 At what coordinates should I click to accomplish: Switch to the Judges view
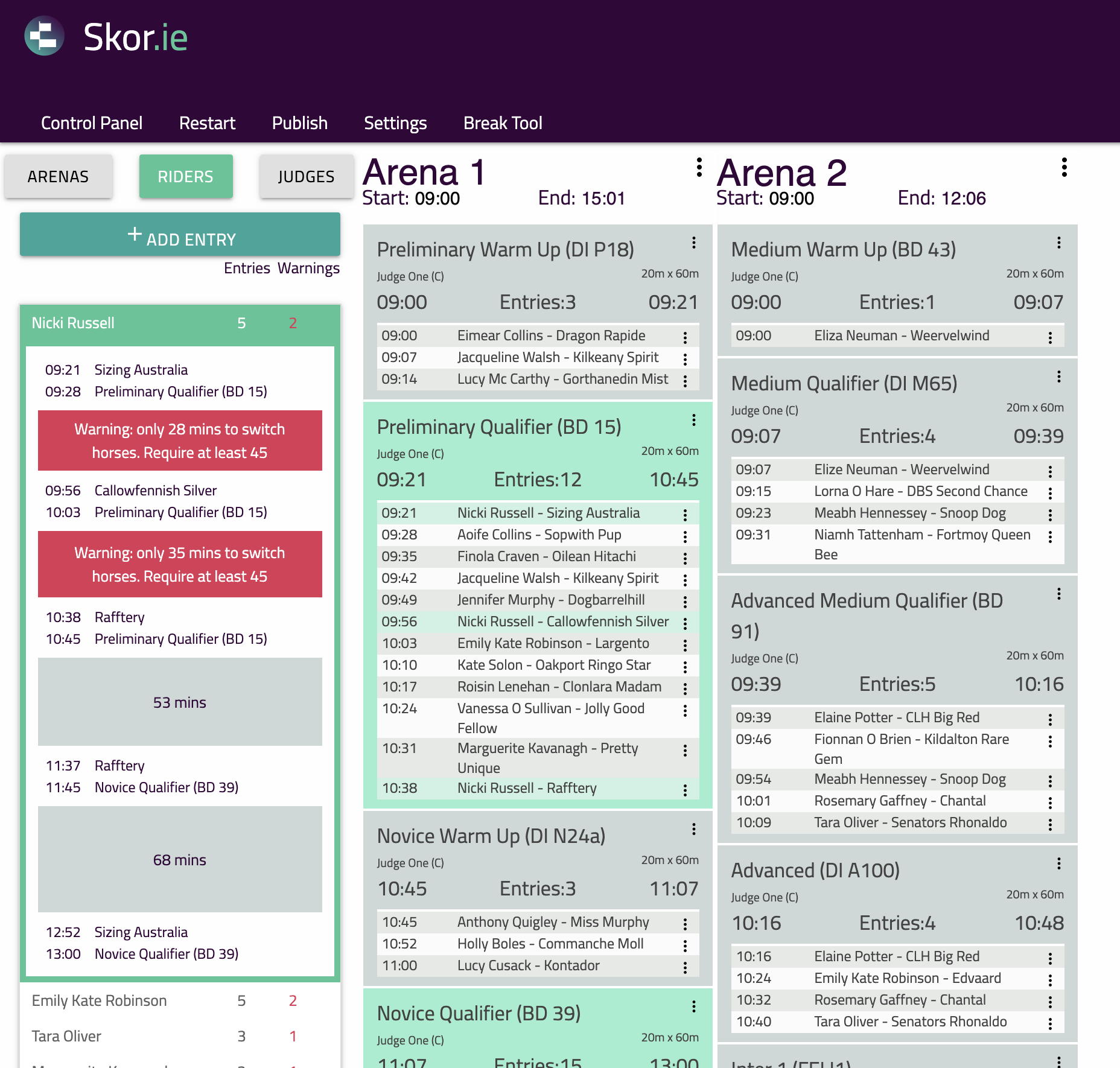(x=306, y=177)
